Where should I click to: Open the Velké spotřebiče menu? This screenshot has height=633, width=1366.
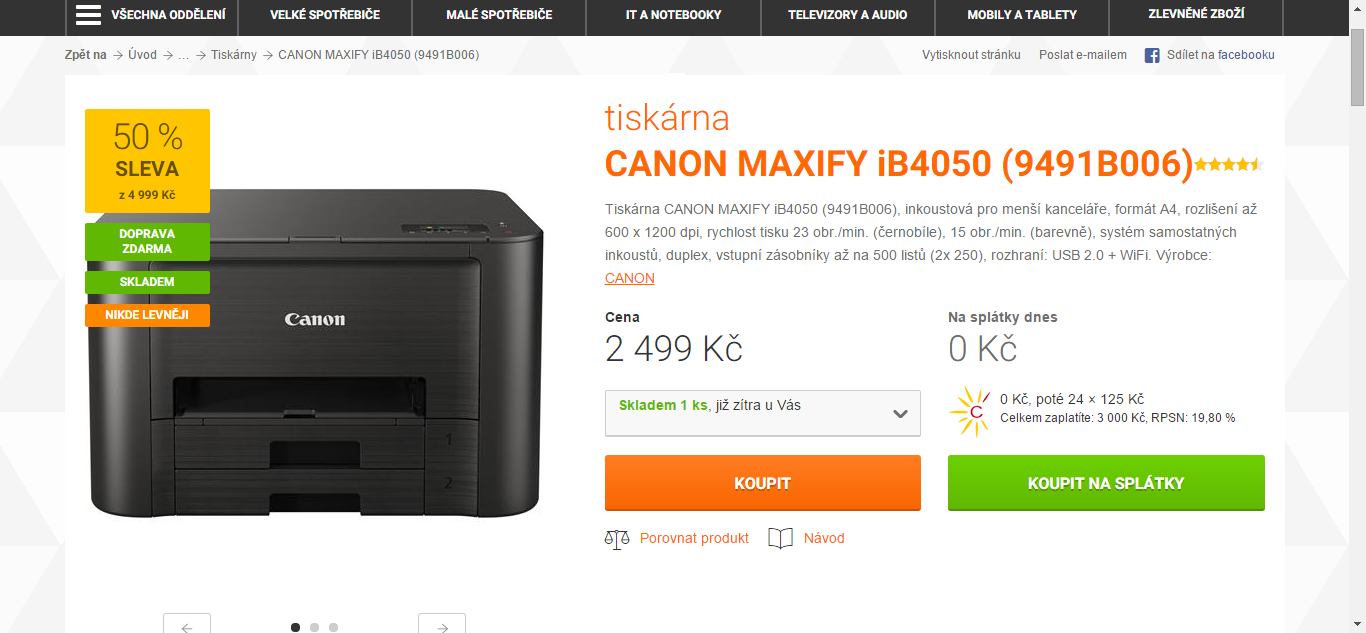point(323,15)
